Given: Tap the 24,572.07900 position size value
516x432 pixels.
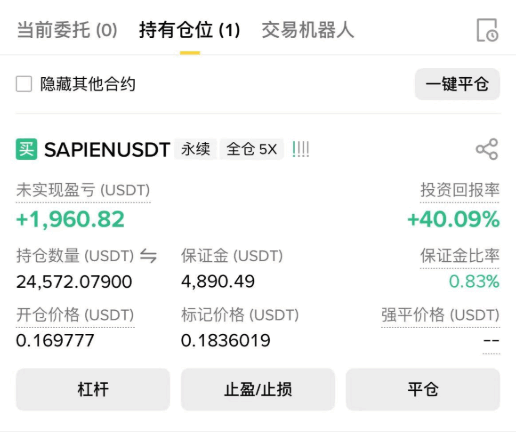Looking at the screenshot, I should coord(74,282).
